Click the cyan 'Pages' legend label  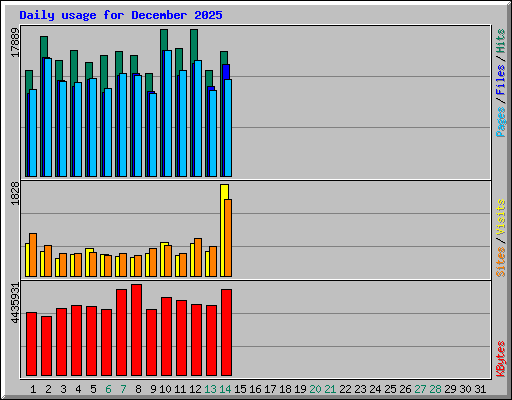pyautogui.click(x=501, y=122)
